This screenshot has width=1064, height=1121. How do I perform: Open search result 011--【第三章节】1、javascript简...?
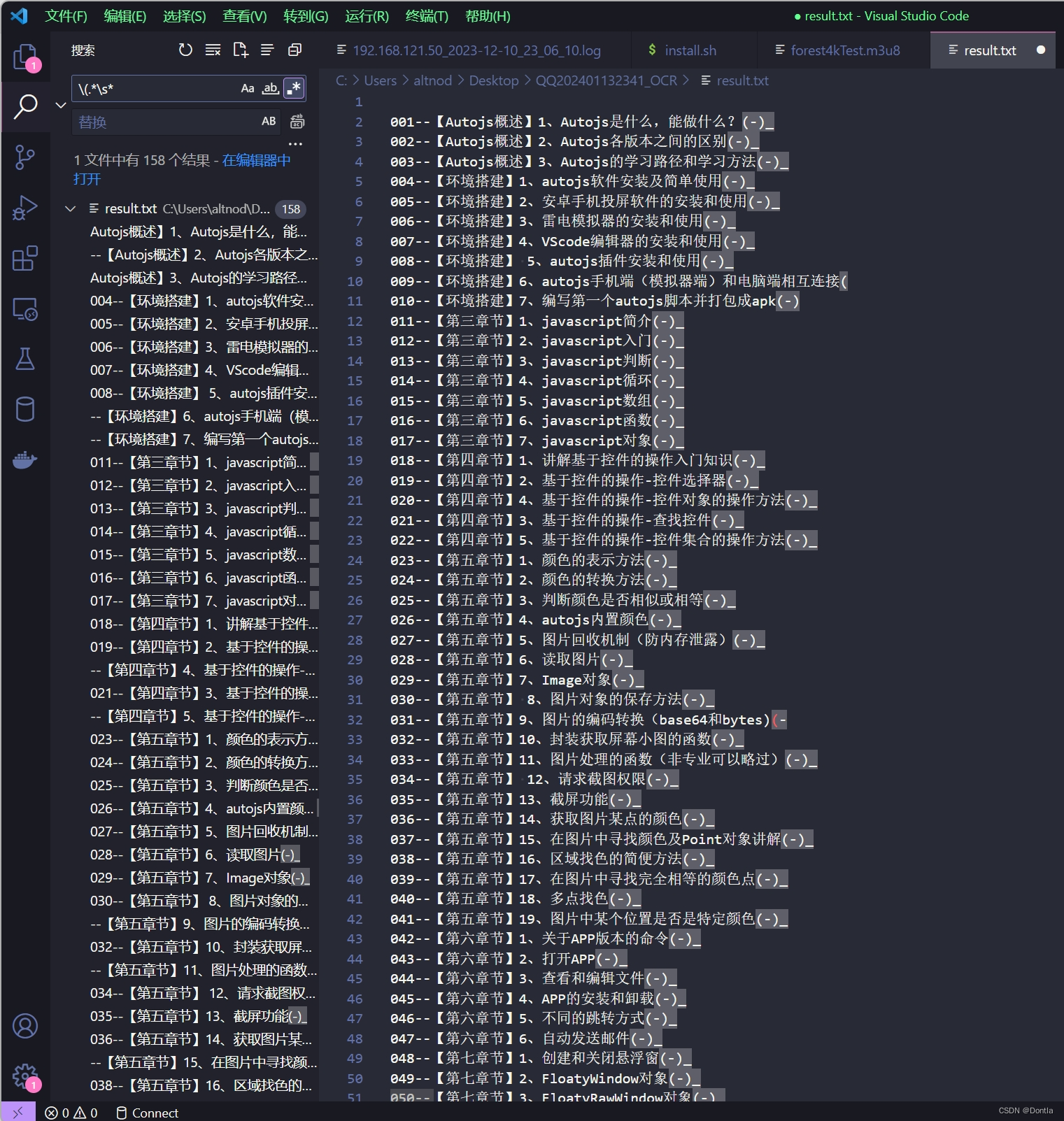tap(198, 462)
